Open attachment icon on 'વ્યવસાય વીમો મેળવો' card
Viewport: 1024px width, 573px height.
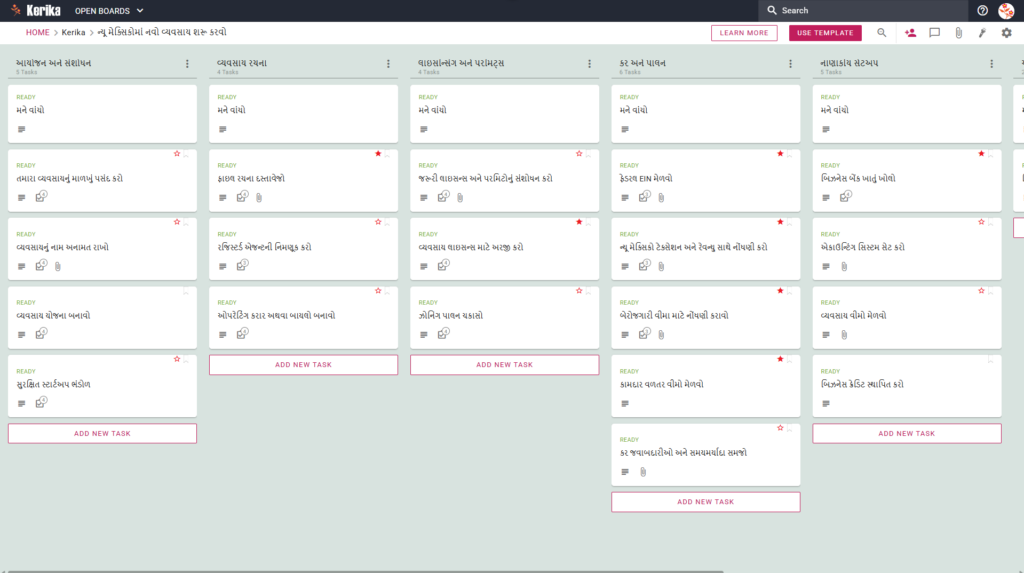[x=844, y=335]
